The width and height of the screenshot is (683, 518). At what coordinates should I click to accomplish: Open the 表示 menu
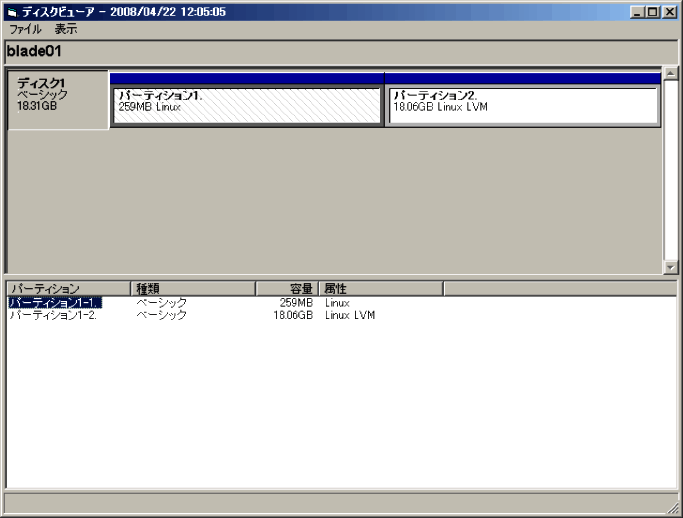(66, 29)
